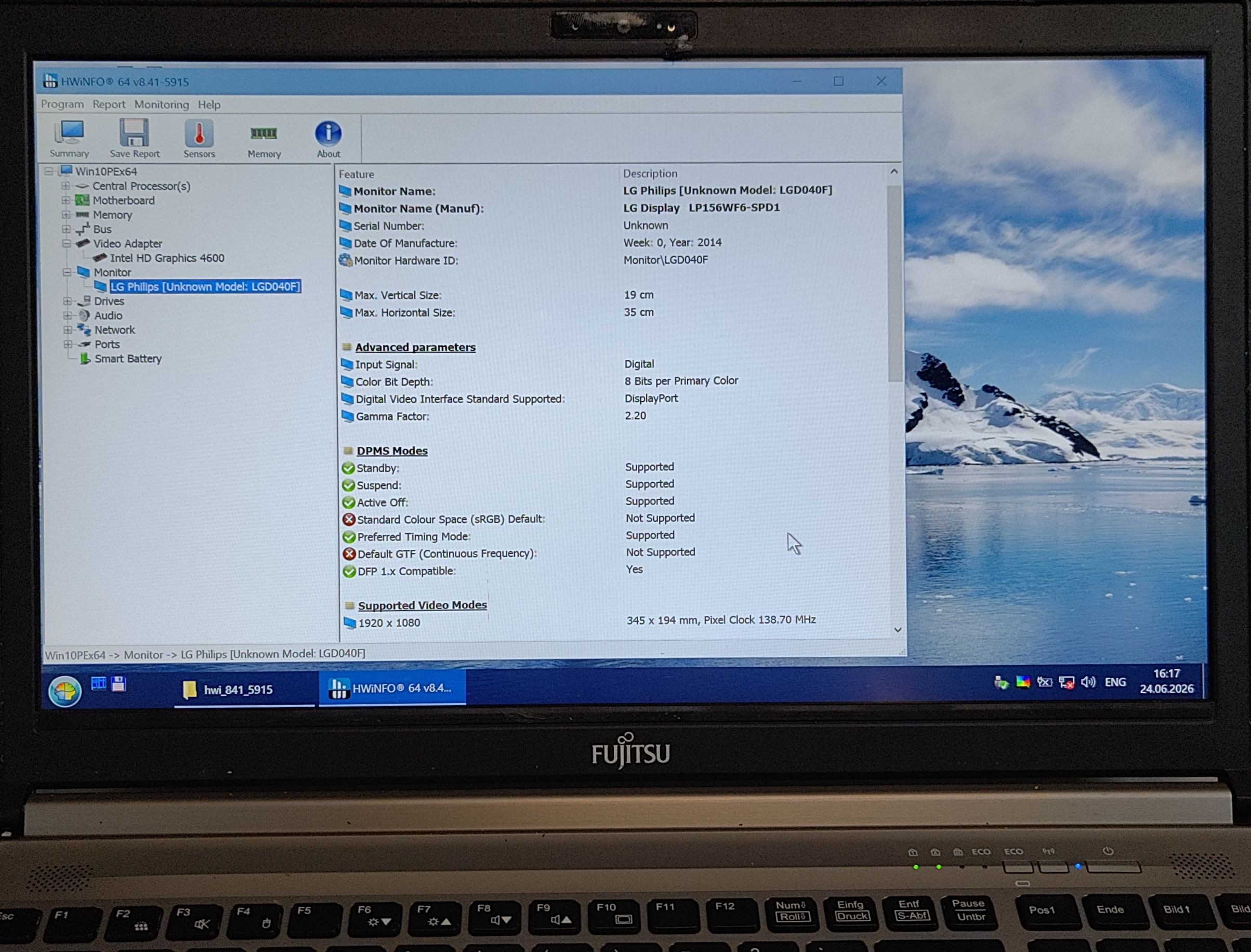1251x952 pixels.
Task: Click the blue window quick launch icon
Action: coord(99,684)
